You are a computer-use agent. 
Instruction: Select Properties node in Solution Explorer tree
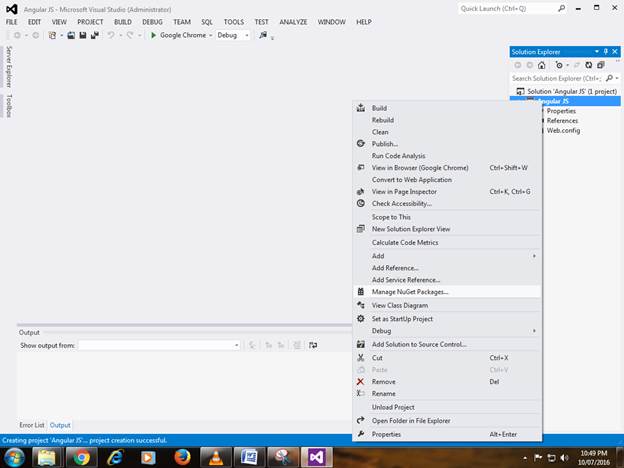click(561, 111)
